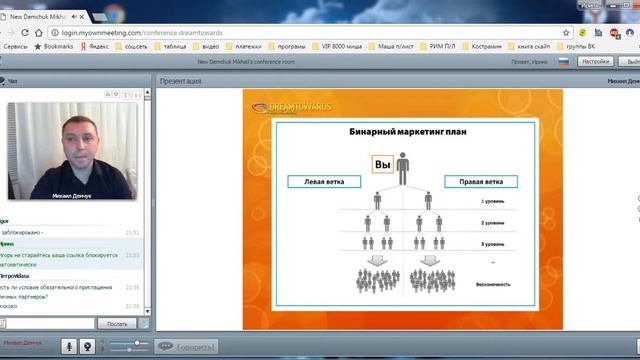Open the Сервисы bookmark
Image resolution: width=640 pixels, height=360 pixels.
tap(15, 47)
